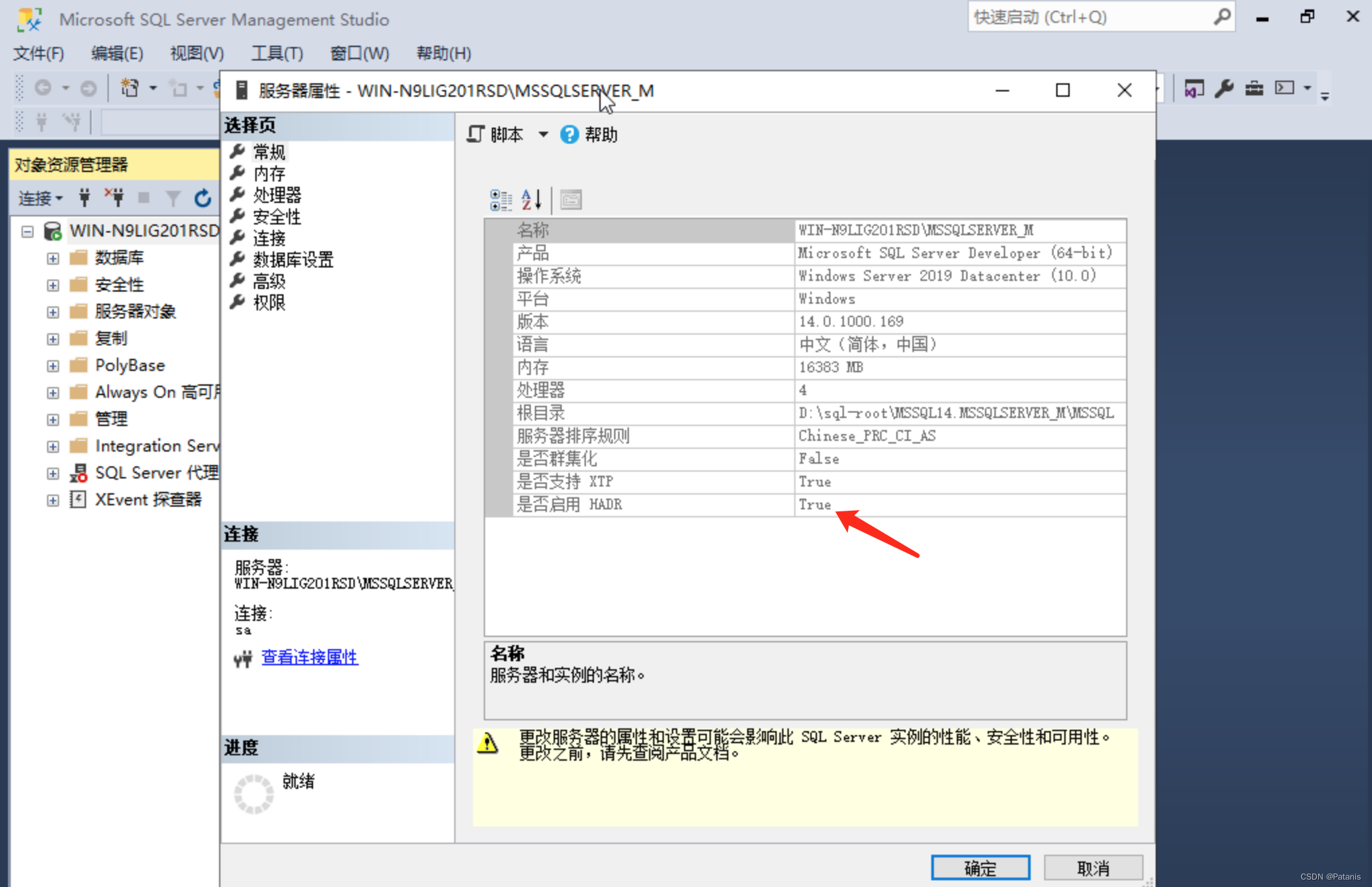The image size is (1372, 887).
Task: Click the disconnect icon in Object Explorer
Action: click(x=114, y=198)
